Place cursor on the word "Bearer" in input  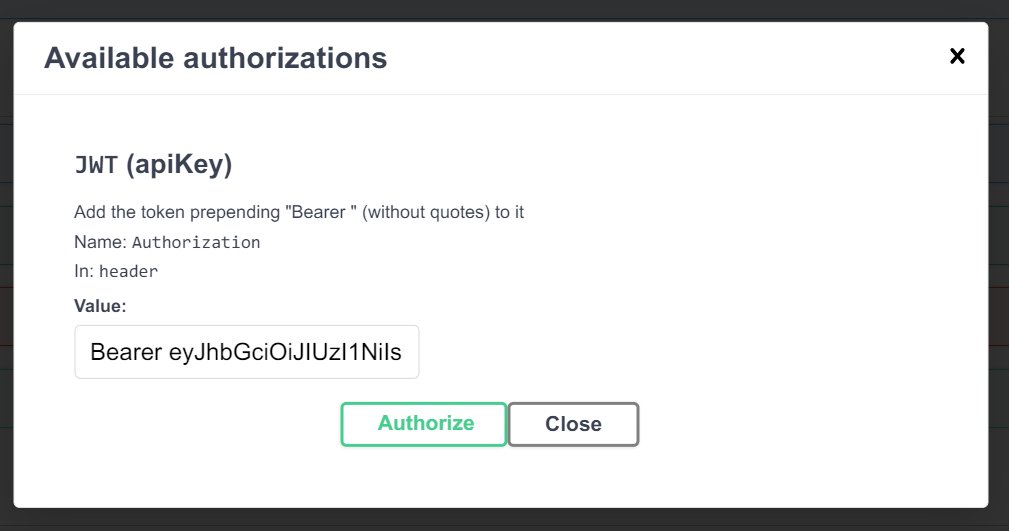(125, 352)
